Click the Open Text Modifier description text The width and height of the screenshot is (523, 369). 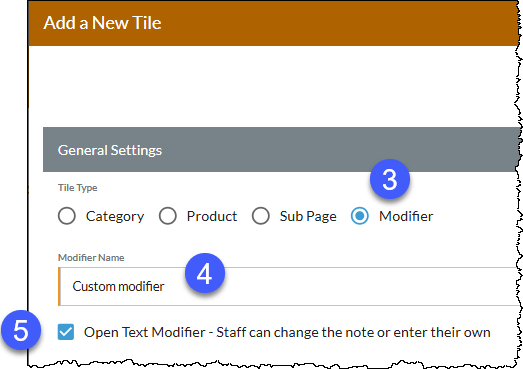(x=287, y=332)
